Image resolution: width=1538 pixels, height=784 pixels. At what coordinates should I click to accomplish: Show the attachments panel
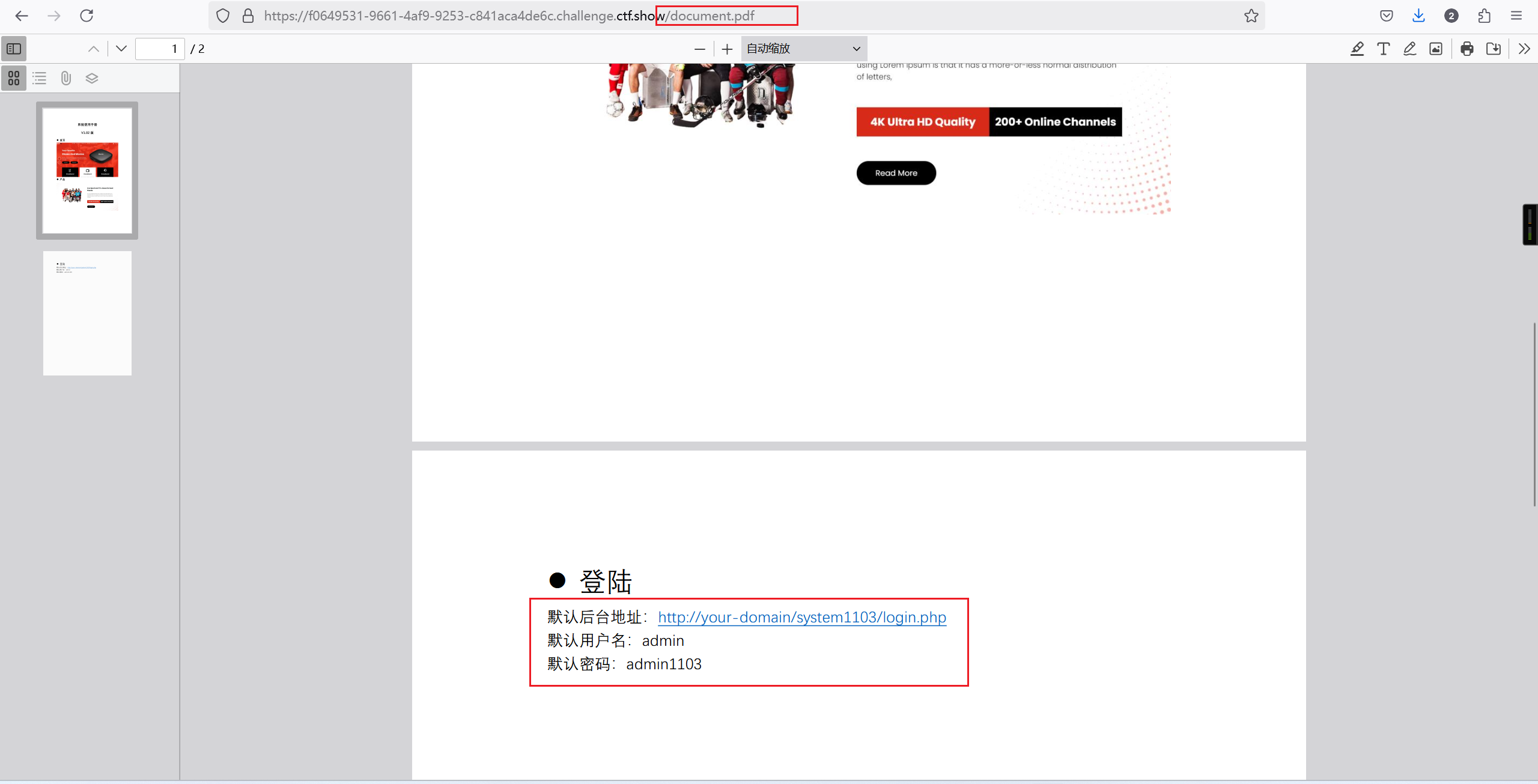point(66,78)
